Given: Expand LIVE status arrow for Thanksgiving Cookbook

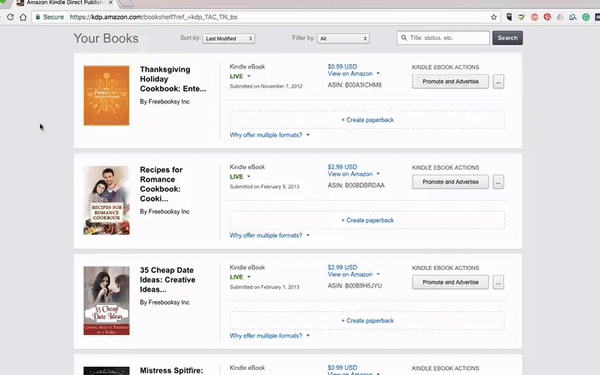Looking at the screenshot, I should pyautogui.click(x=249, y=76).
